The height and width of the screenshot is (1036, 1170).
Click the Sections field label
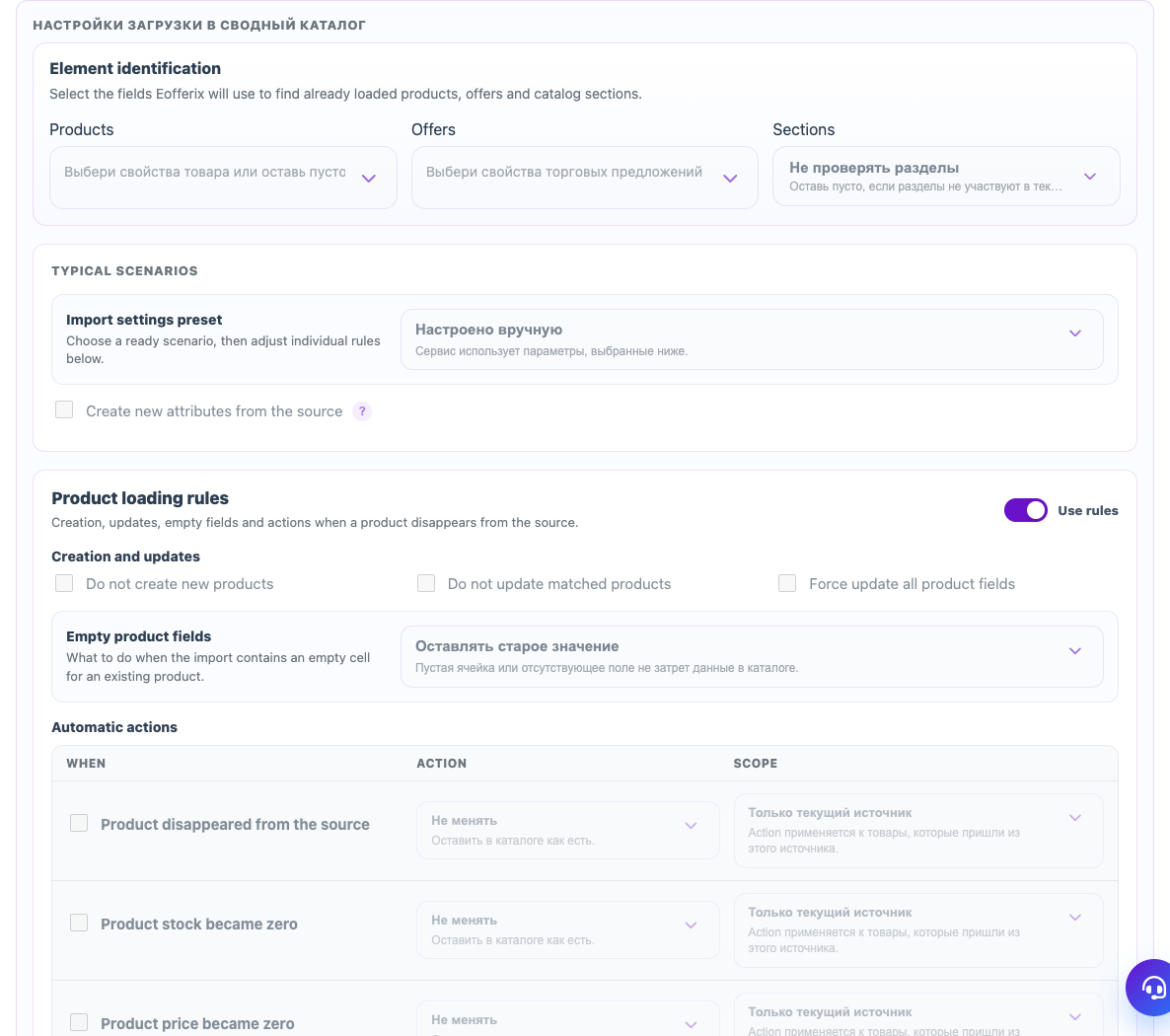804,130
